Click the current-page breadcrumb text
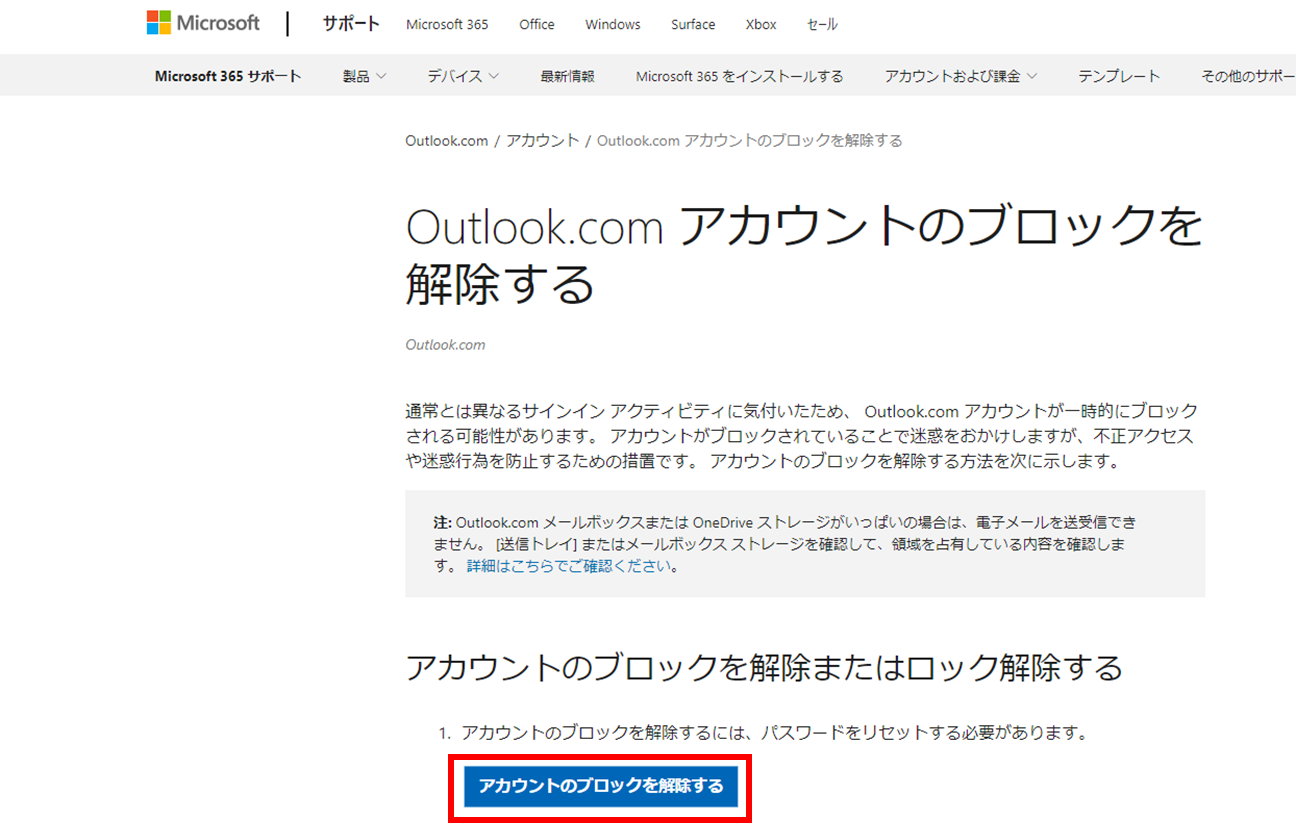 (x=750, y=141)
